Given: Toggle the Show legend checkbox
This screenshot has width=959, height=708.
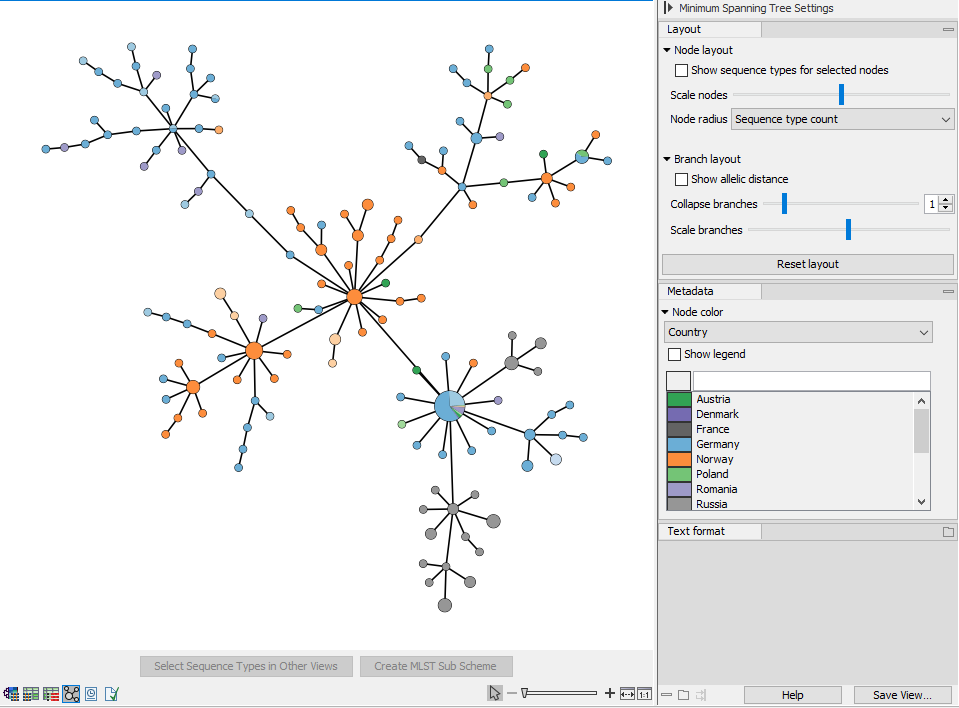Looking at the screenshot, I should [x=674, y=354].
